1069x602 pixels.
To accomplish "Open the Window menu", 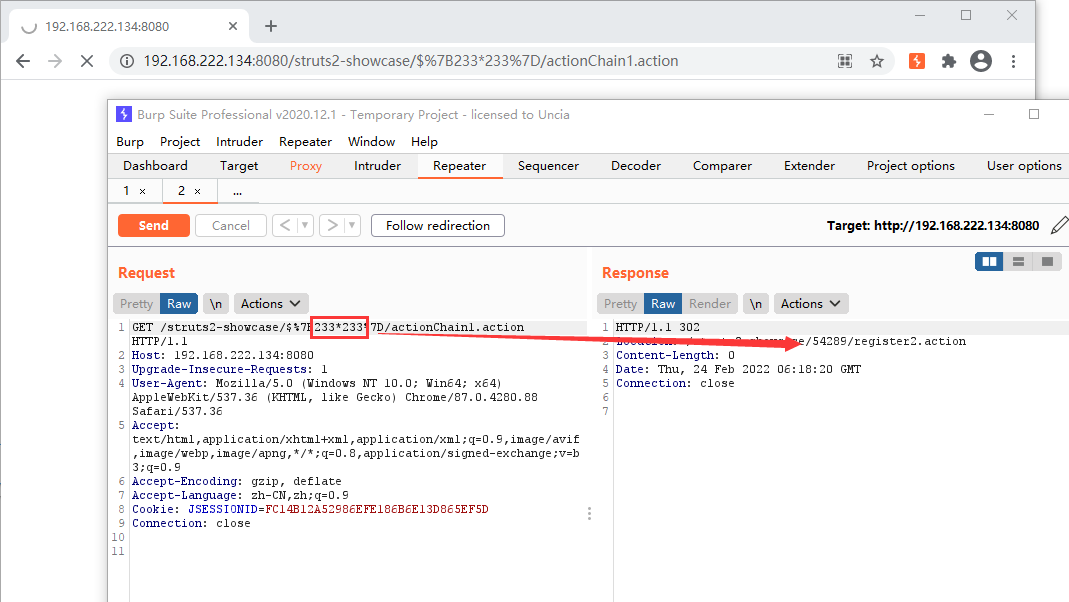I will click(x=372, y=142).
